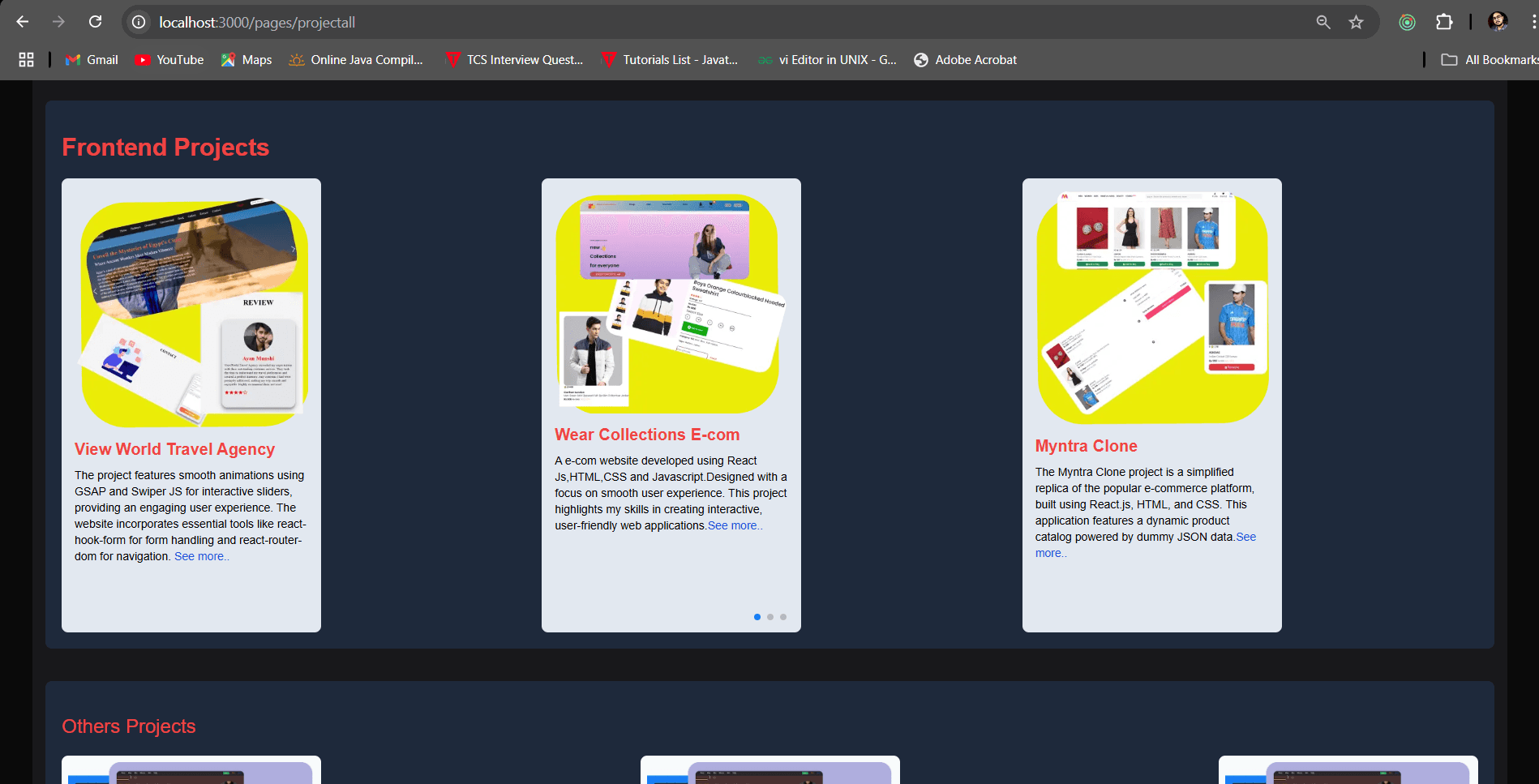Open the last Others Projects card thumbnail
This screenshot has height=784, width=1539.
[1348, 771]
